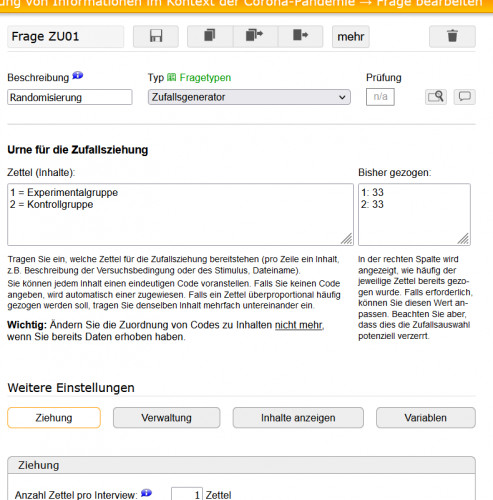Click the 'Prüfung' label
This screenshot has width=493, height=500.
(384, 78)
